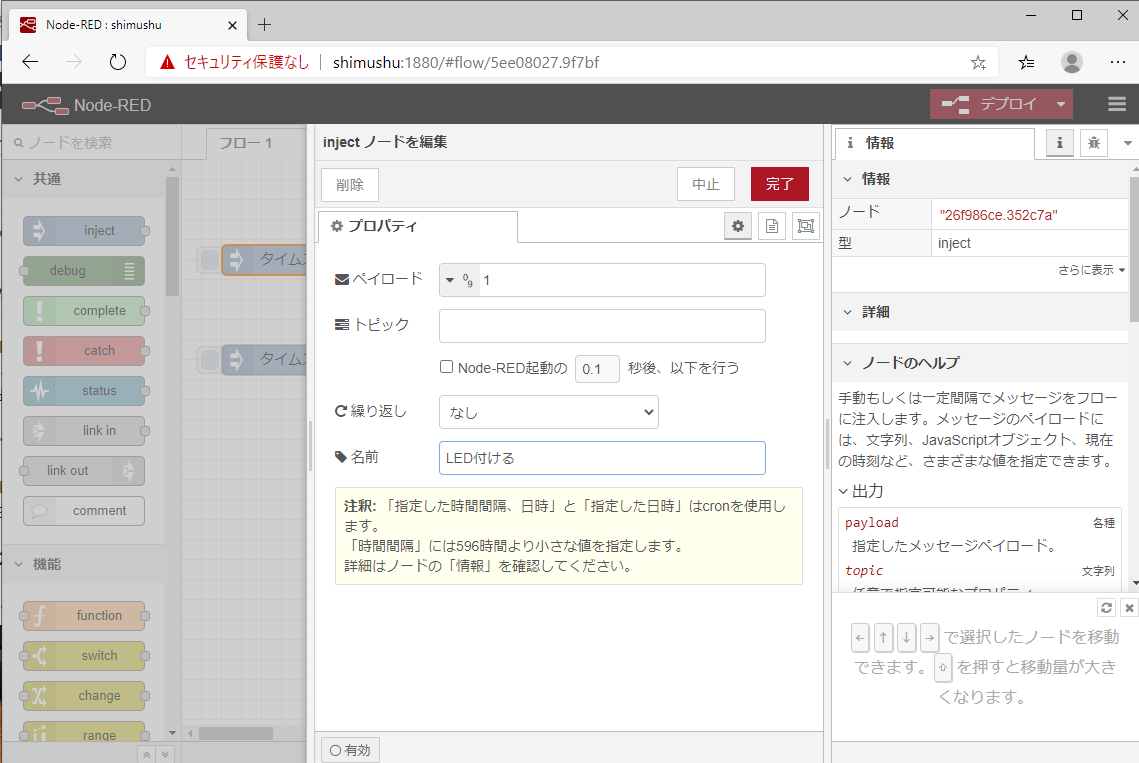
Task: Collapse the 機能 palette category
Action: (84, 564)
